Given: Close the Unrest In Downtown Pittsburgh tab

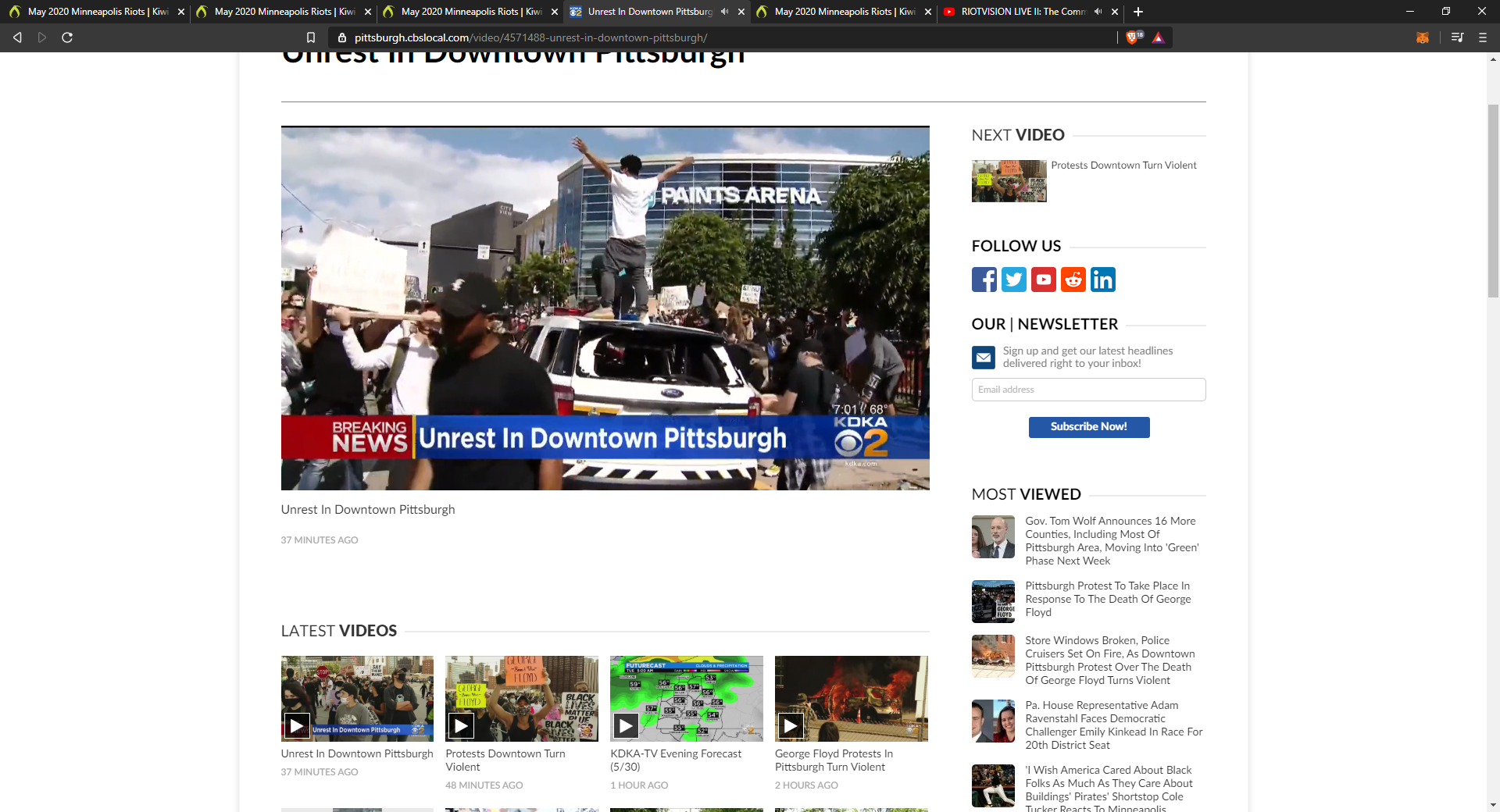Looking at the screenshot, I should pyautogui.click(x=741, y=12).
